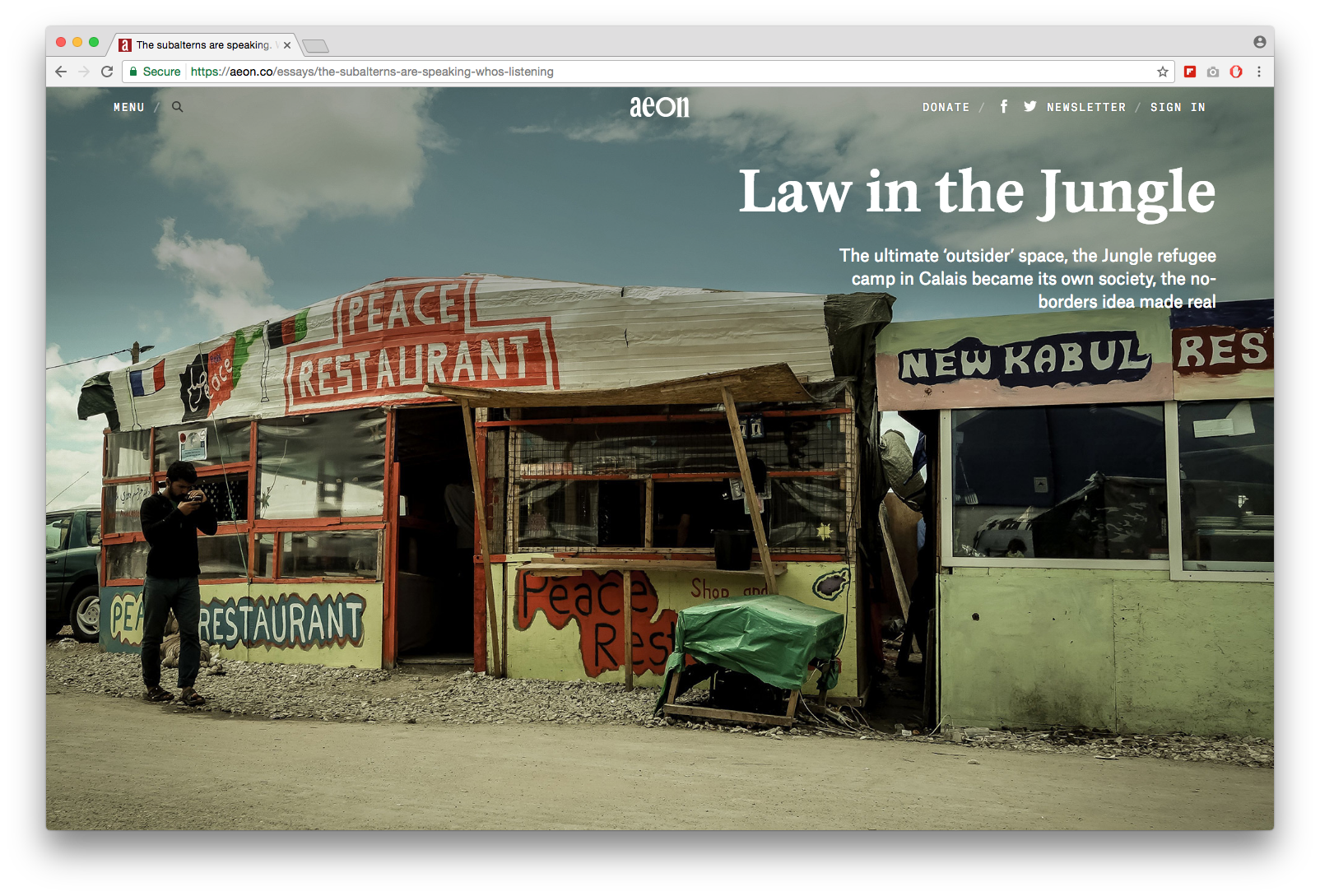The image size is (1320, 896).
Task: Click the article subtitle about Calais camp
Action: click(x=1027, y=278)
